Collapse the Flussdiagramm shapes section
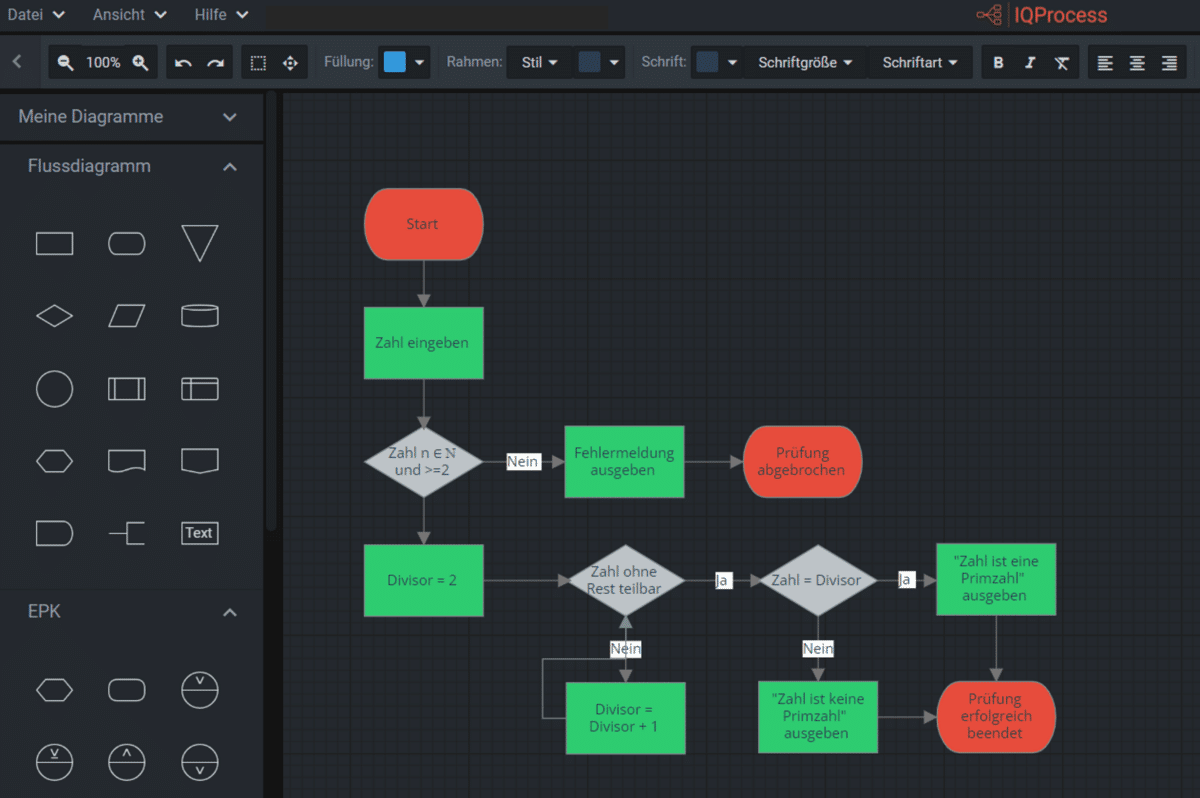The image size is (1200, 798). pos(229,167)
